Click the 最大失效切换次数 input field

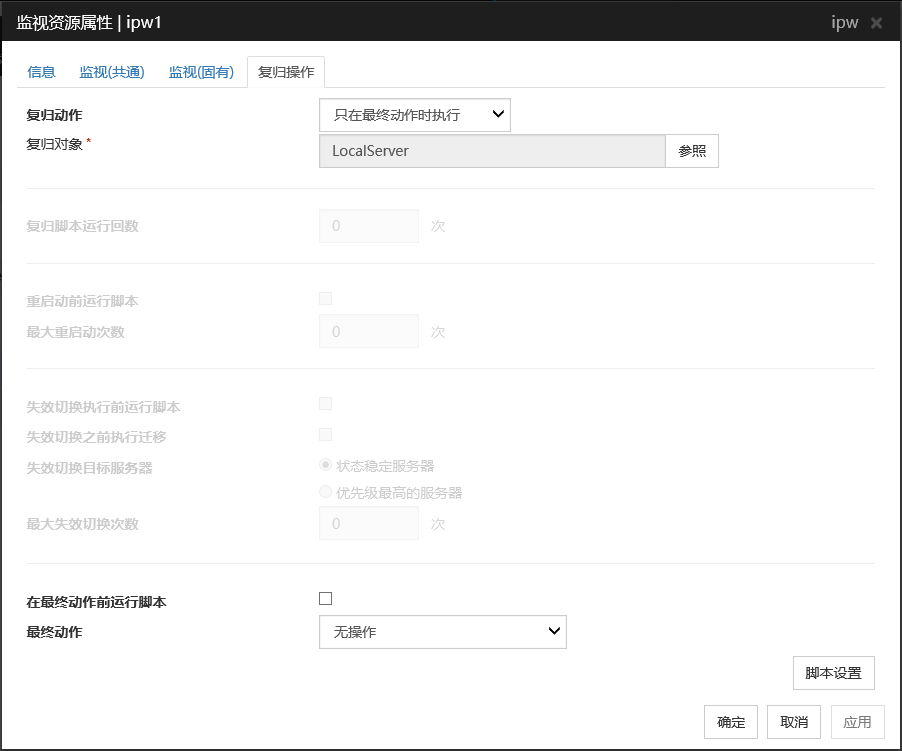pyautogui.click(x=369, y=524)
